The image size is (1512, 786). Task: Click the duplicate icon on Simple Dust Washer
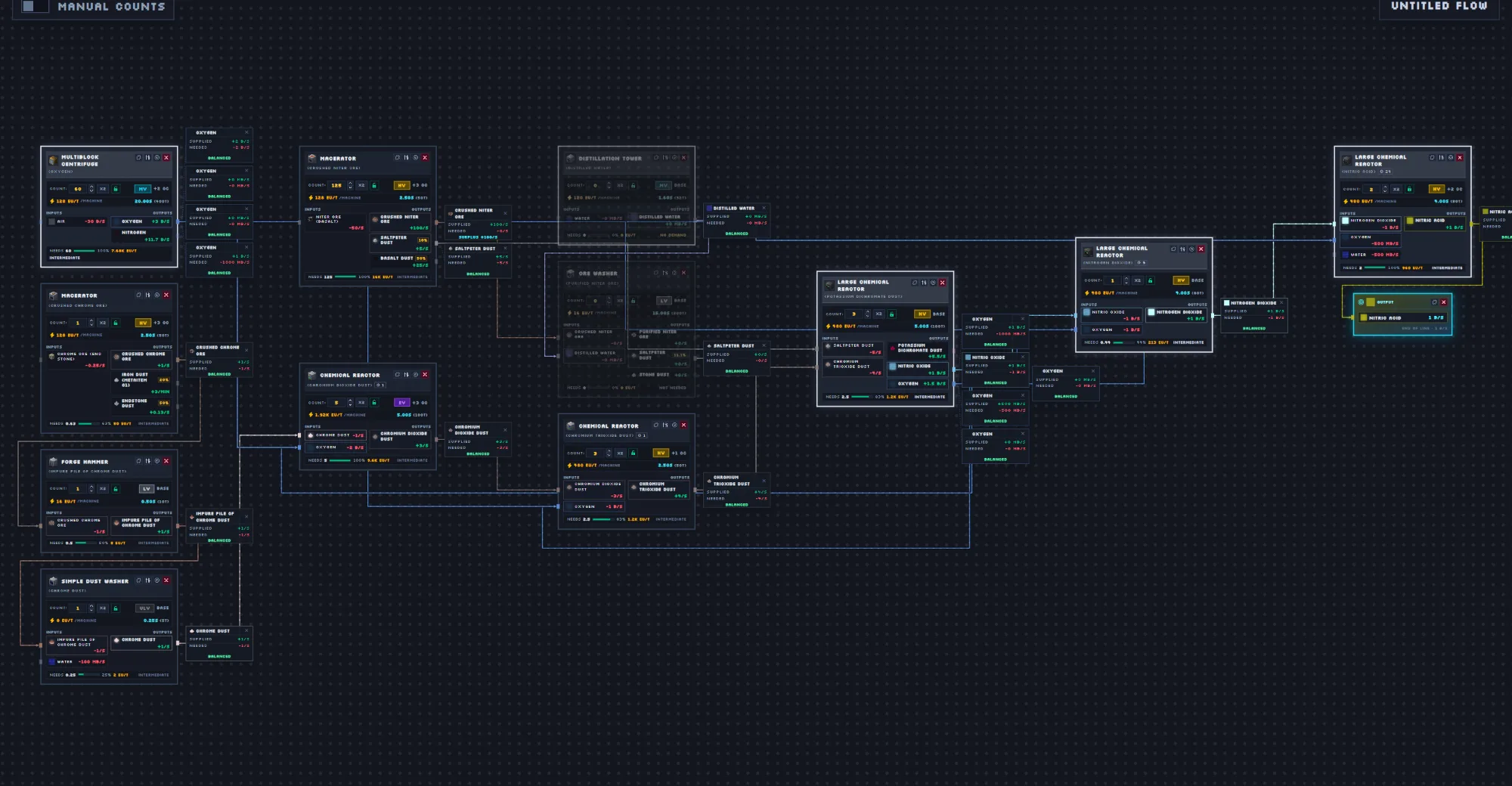[138, 580]
